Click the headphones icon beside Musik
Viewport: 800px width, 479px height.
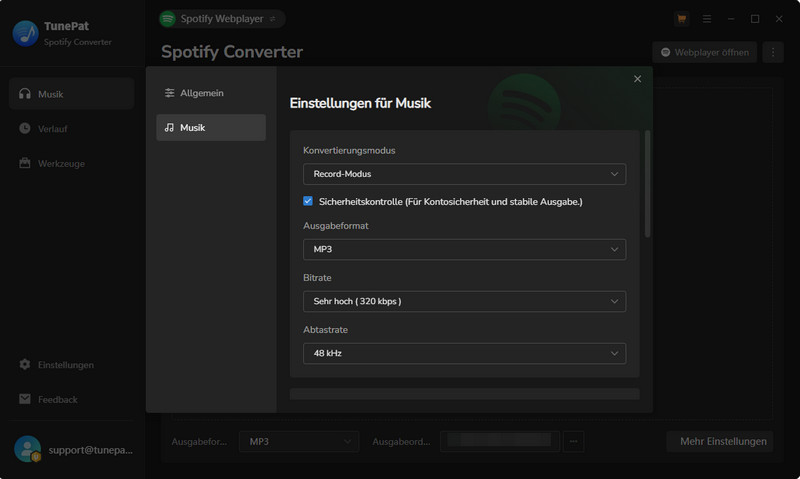[24, 93]
